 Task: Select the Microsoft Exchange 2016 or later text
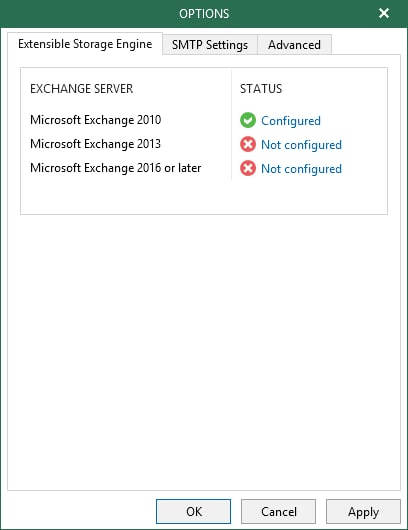click(x=116, y=168)
